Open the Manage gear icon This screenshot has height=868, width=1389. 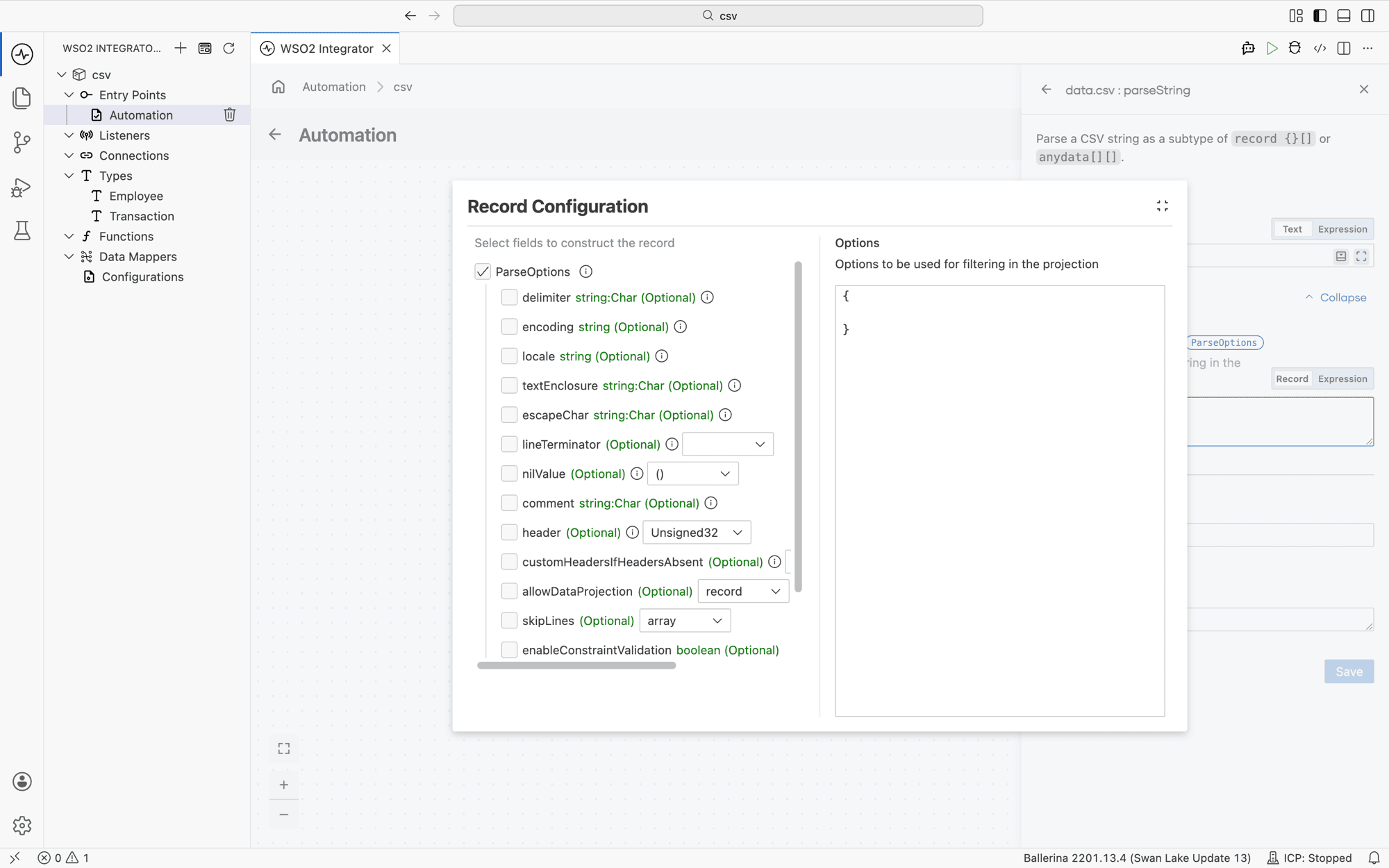pyautogui.click(x=22, y=825)
